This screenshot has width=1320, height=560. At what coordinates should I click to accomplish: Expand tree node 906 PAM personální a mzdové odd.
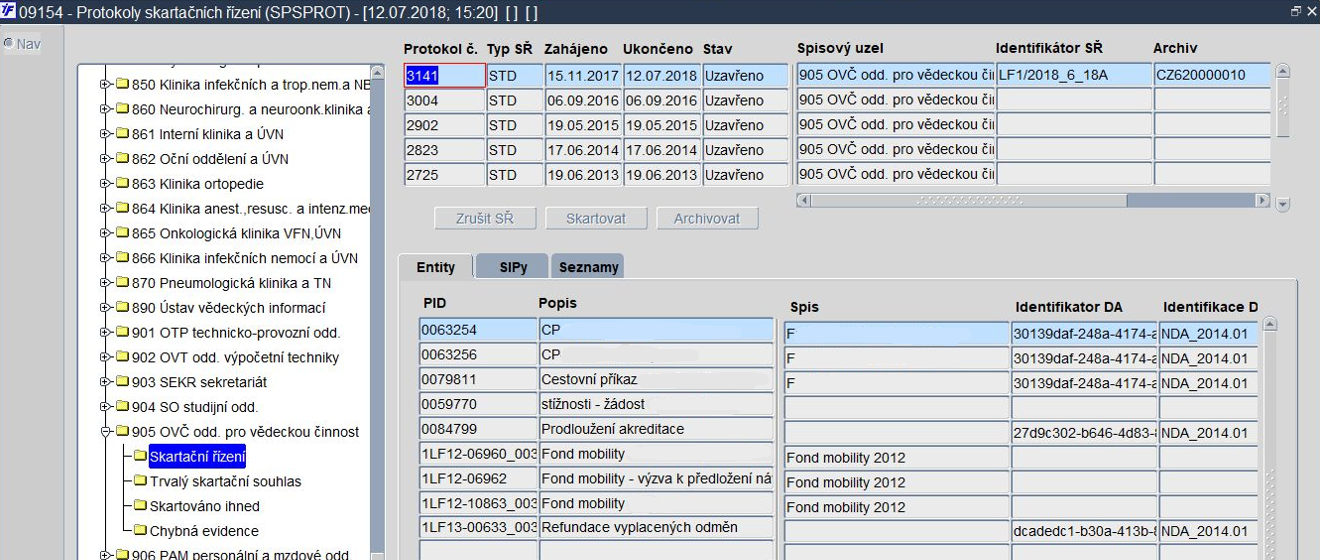pos(105,556)
